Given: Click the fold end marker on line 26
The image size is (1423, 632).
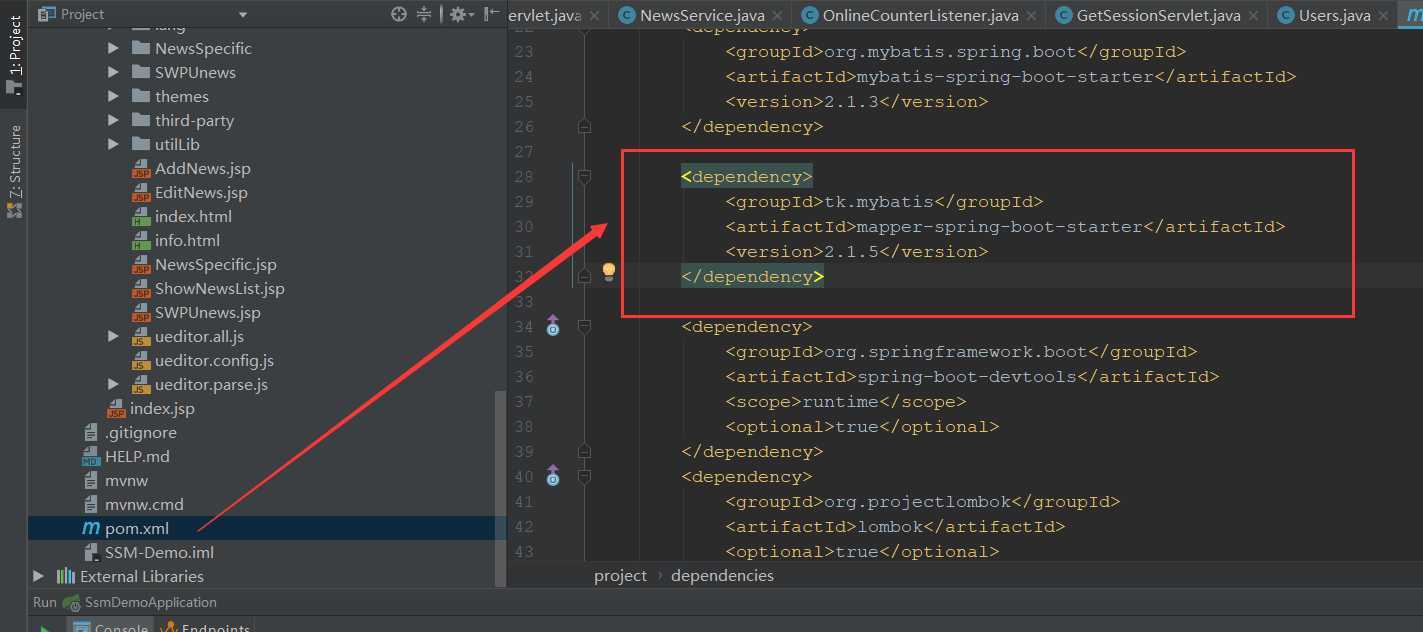Looking at the screenshot, I should click(x=585, y=126).
